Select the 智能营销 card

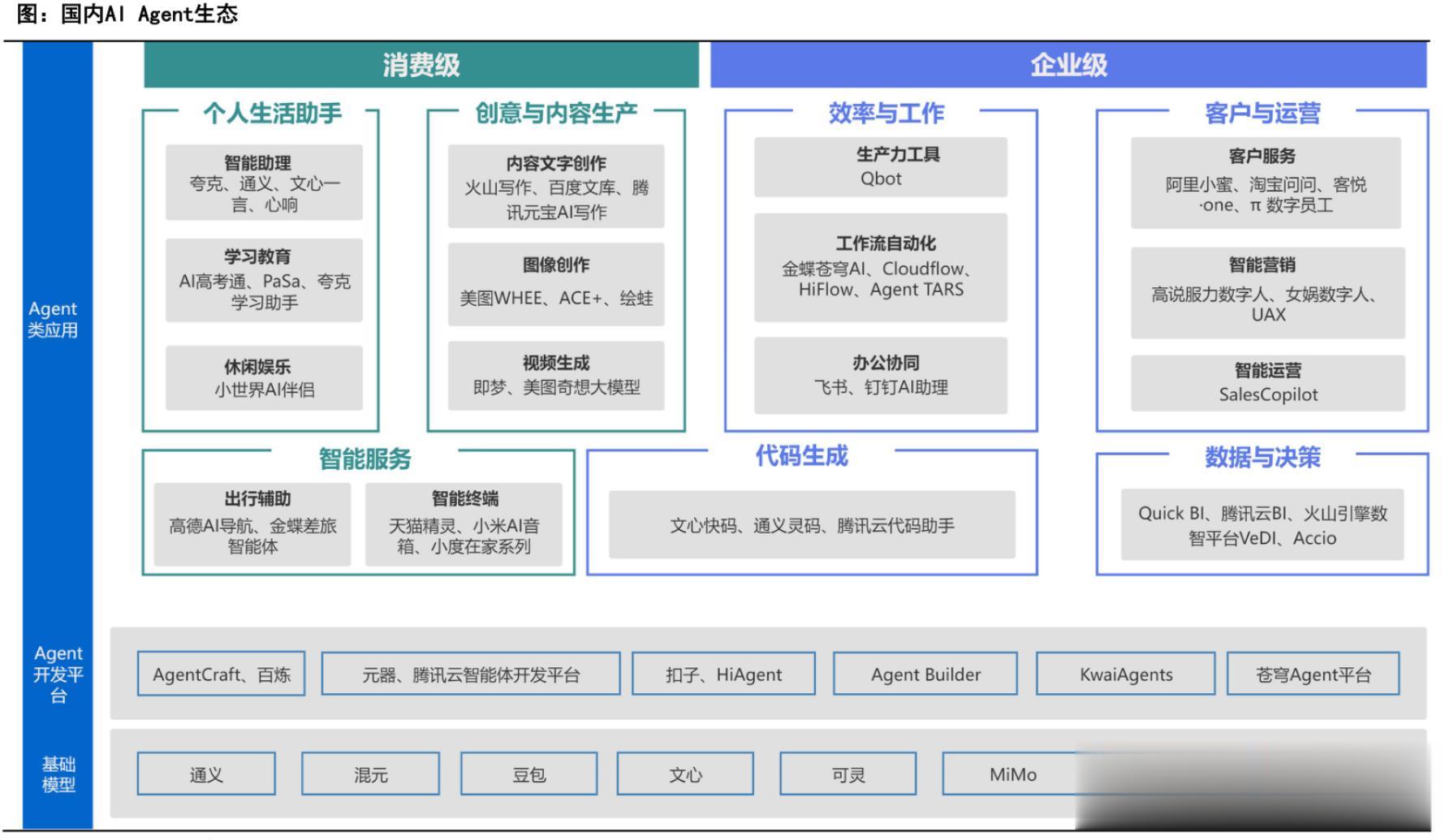click(x=1267, y=292)
